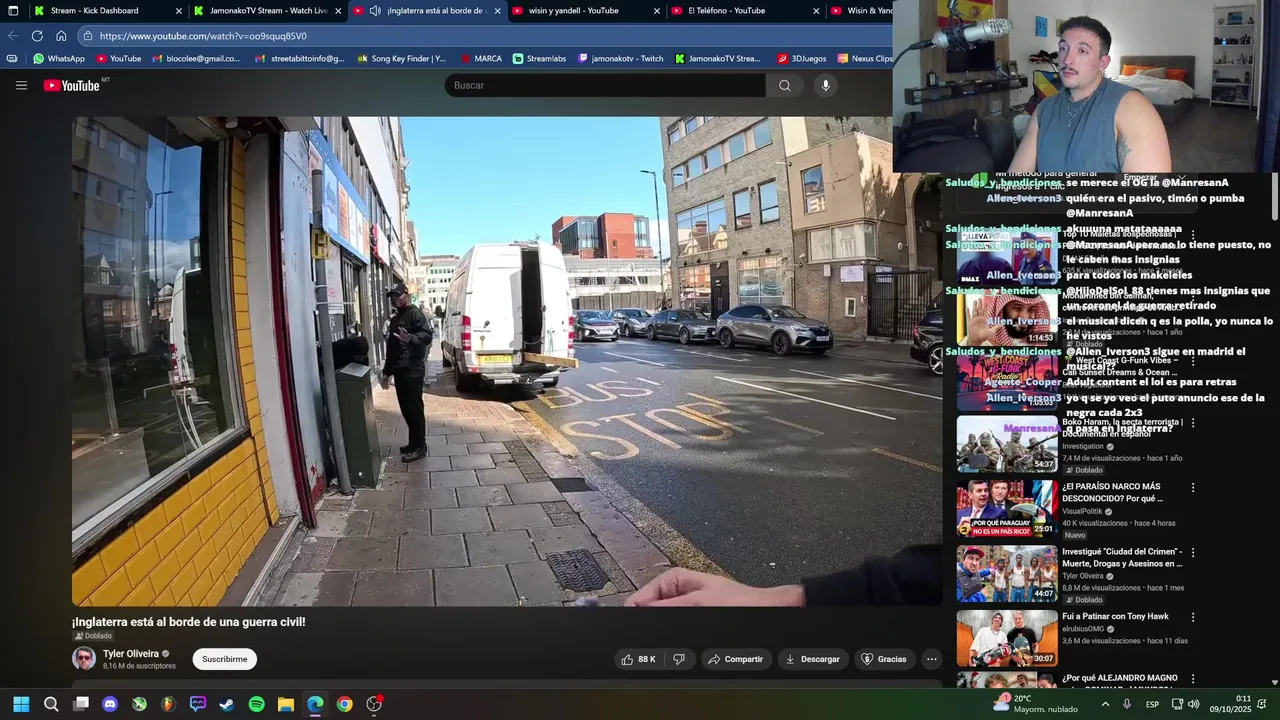The height and width of the screenshot is (720, 1280).
Task: Click the browser address bar URL
Action: (203, 36)
